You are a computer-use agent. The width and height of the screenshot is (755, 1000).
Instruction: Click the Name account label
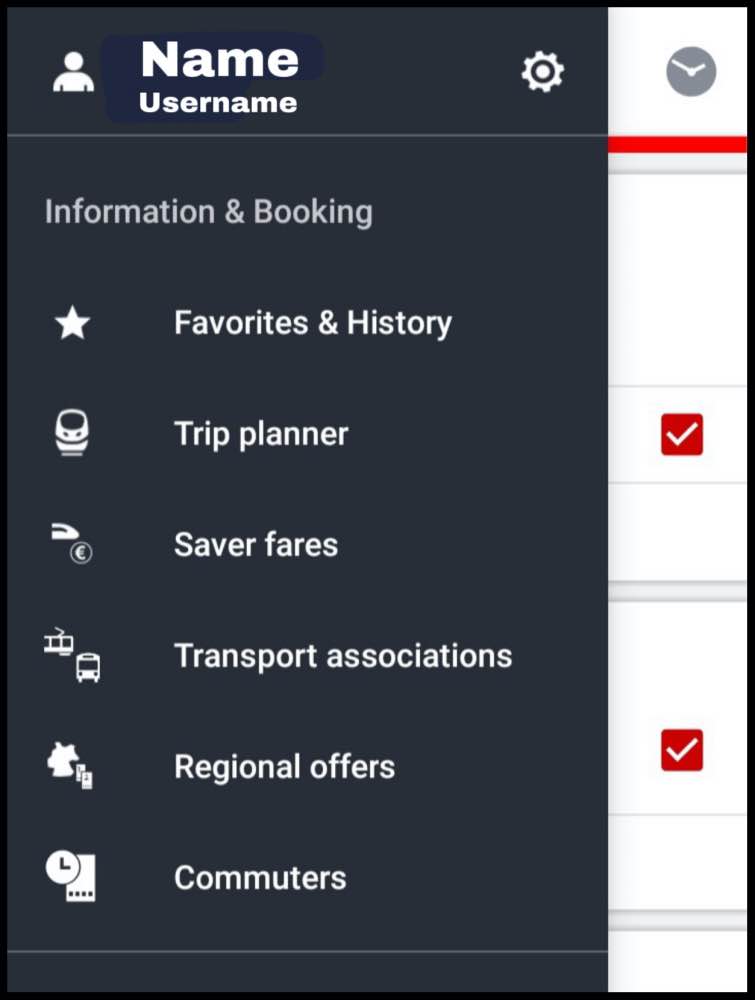pyautogui.click(x=220, y=59)
